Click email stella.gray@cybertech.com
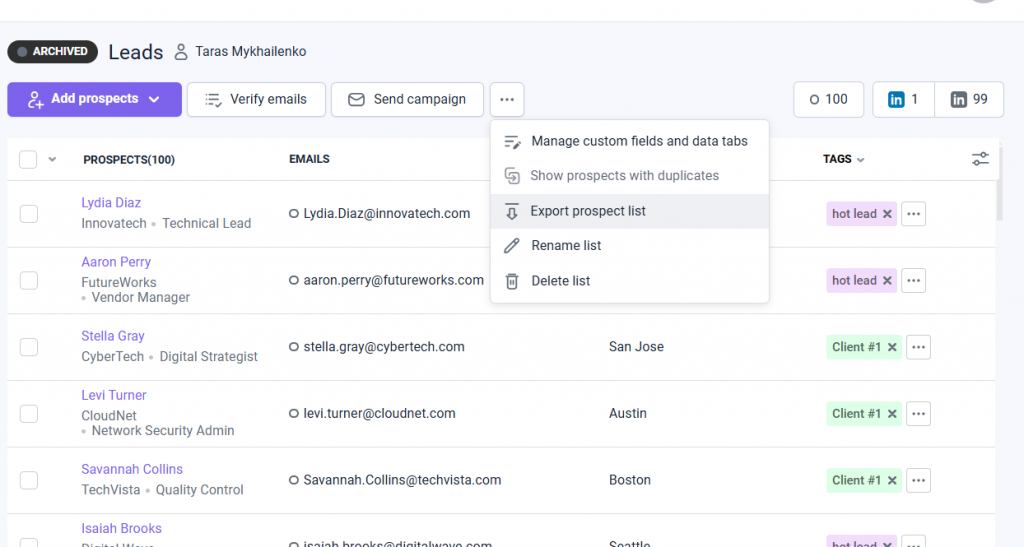 click(x=384, y=347)
